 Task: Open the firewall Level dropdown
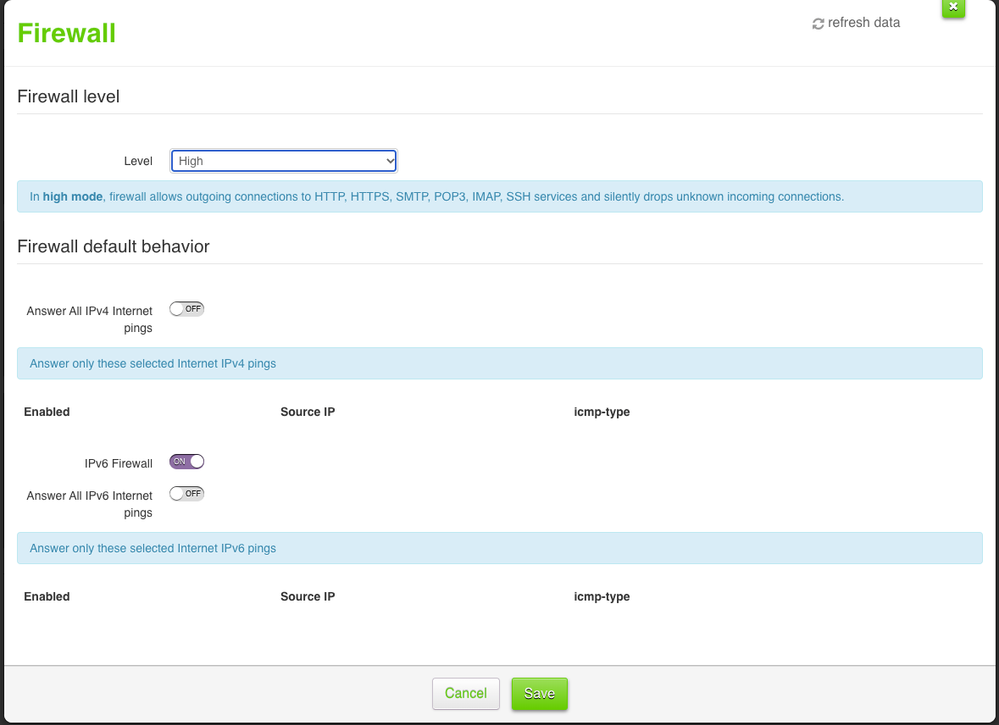point(284,161)
